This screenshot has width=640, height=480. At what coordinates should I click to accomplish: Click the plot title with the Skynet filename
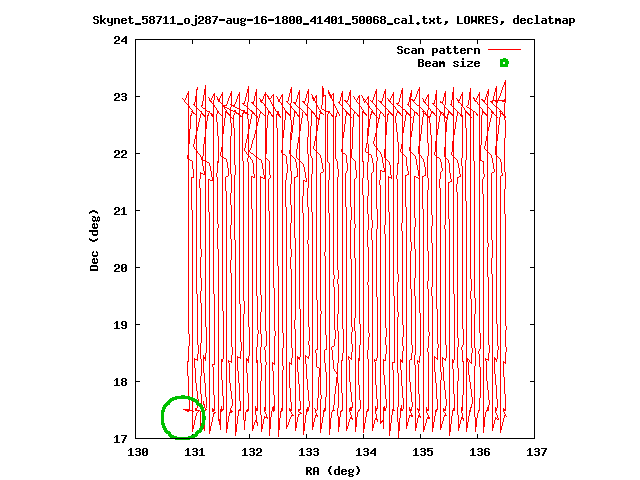tap(333, 20)
